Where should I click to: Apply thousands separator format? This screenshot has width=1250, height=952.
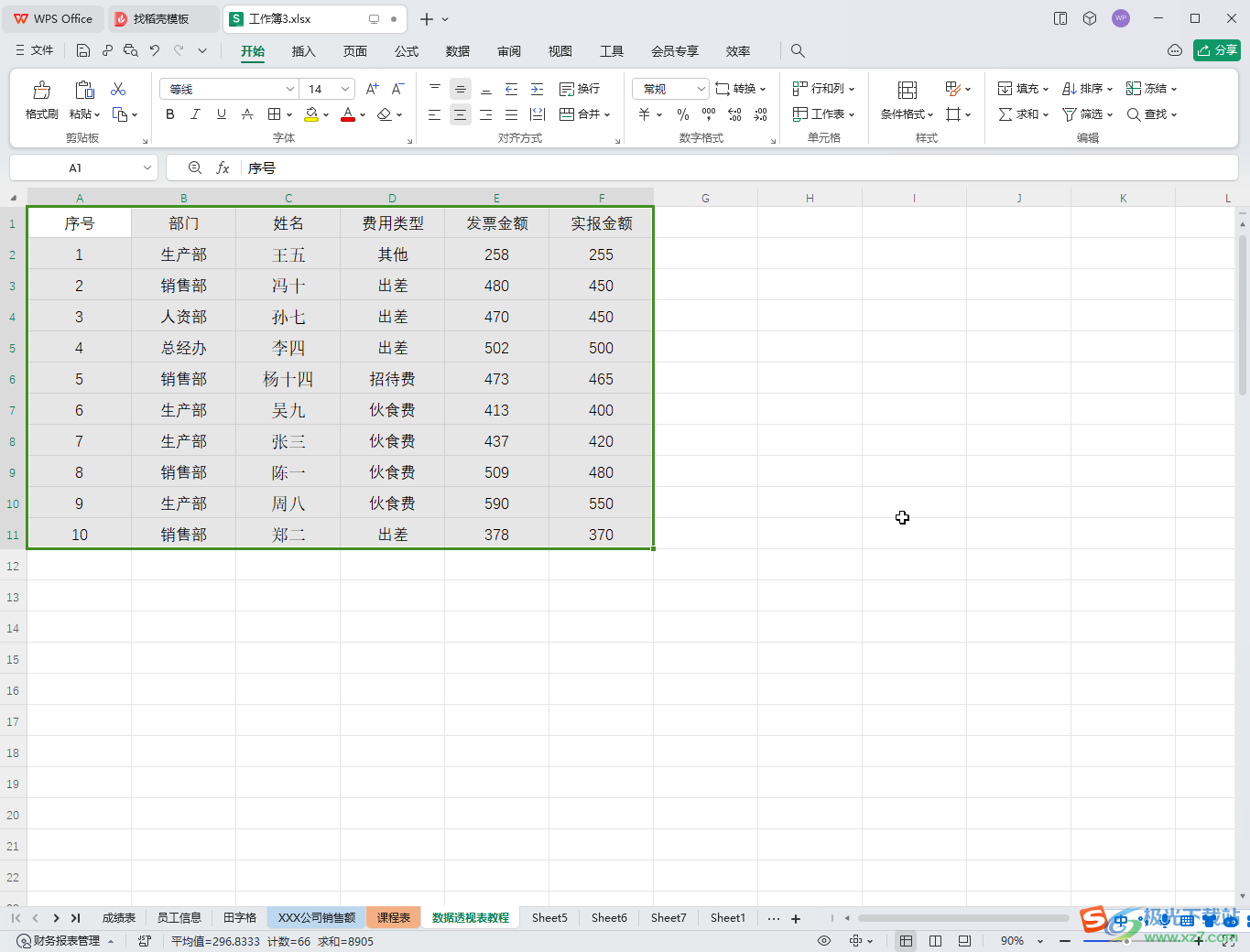coord(709,114)
